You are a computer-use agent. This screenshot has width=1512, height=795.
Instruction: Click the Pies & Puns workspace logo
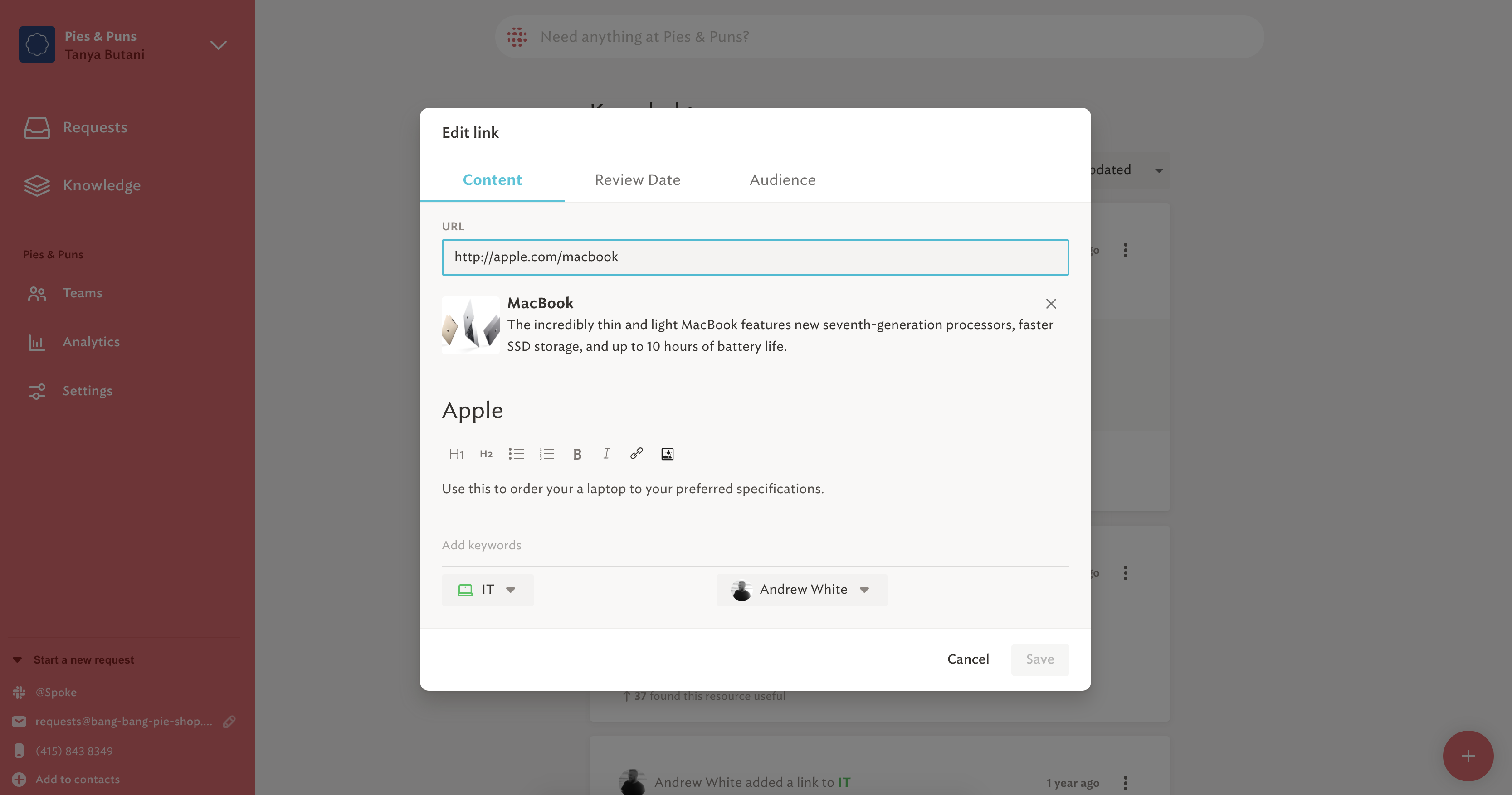pyautogui.click(x=37, y=44)
